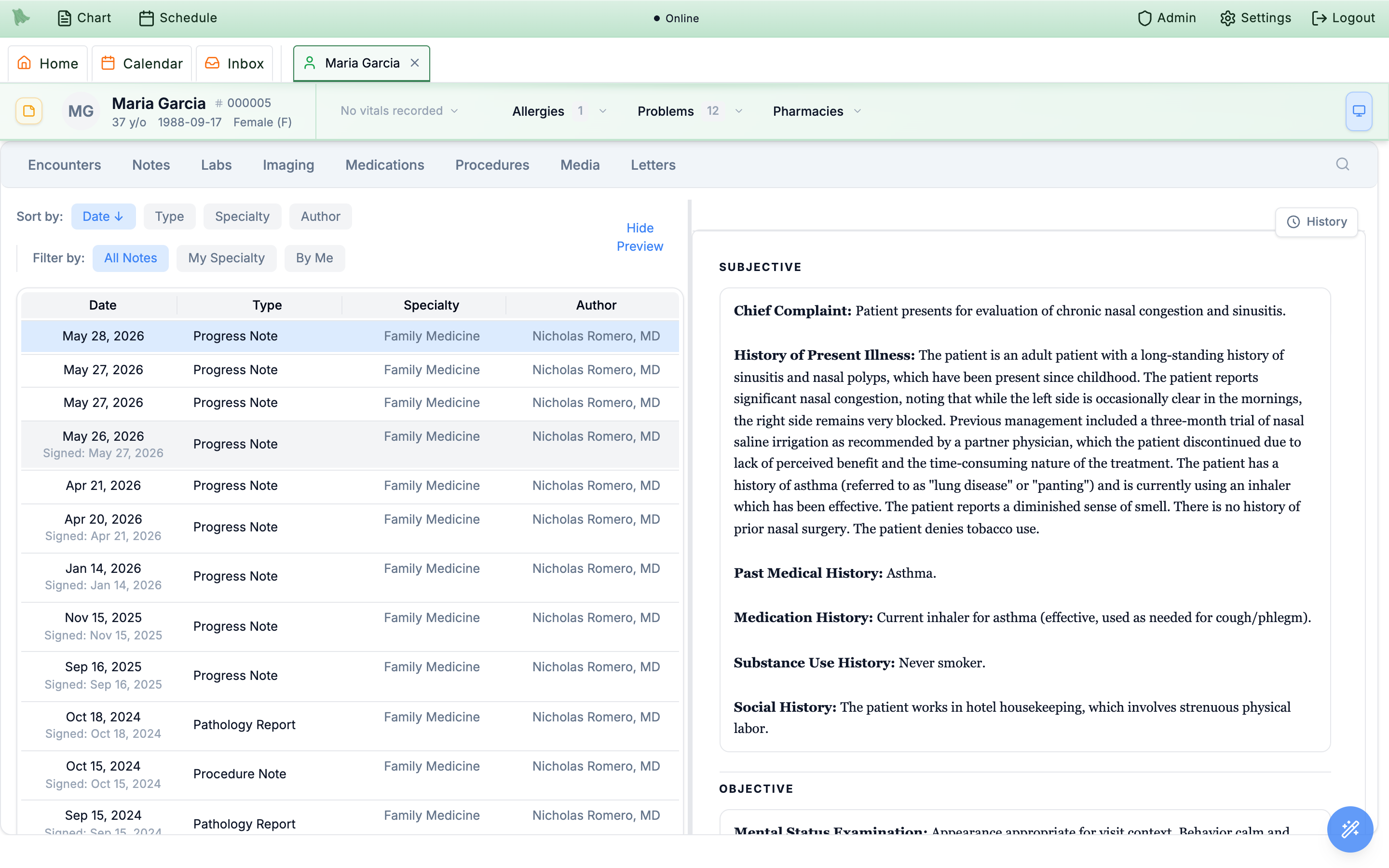The image size is (1389, 868).
Task: Open the Oct 15, 2024 Procedure Note
Action: 350,774
